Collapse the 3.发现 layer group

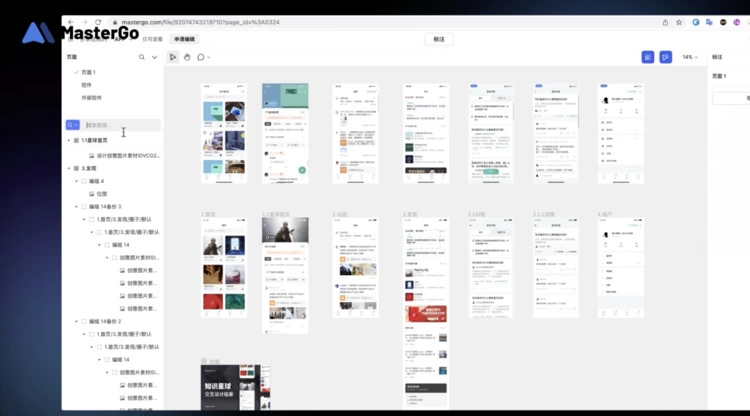point(69,168)
